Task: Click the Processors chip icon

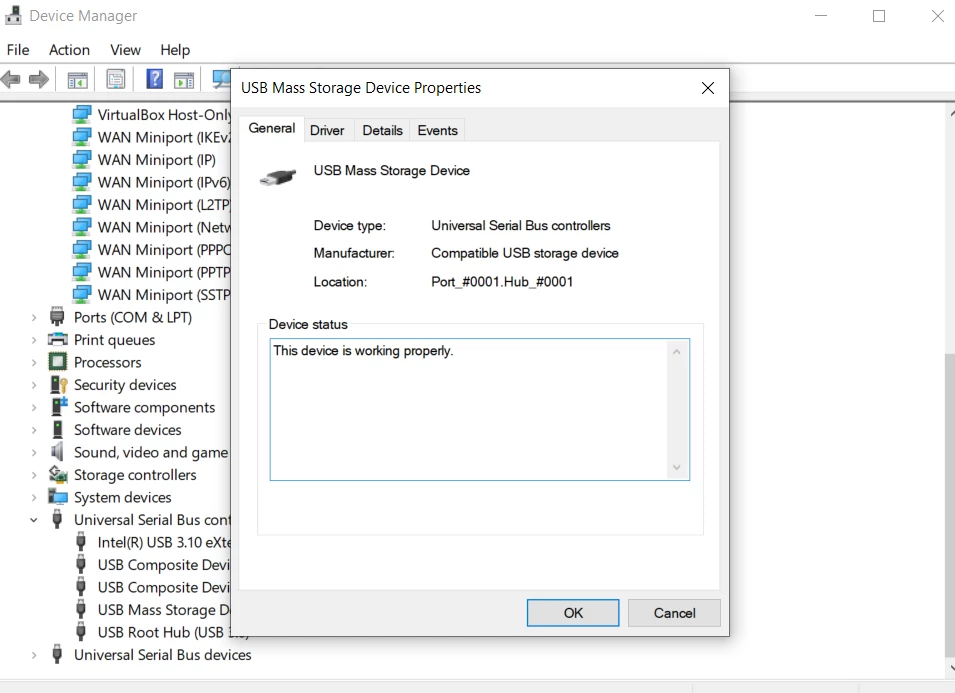Action: [57, 362]
